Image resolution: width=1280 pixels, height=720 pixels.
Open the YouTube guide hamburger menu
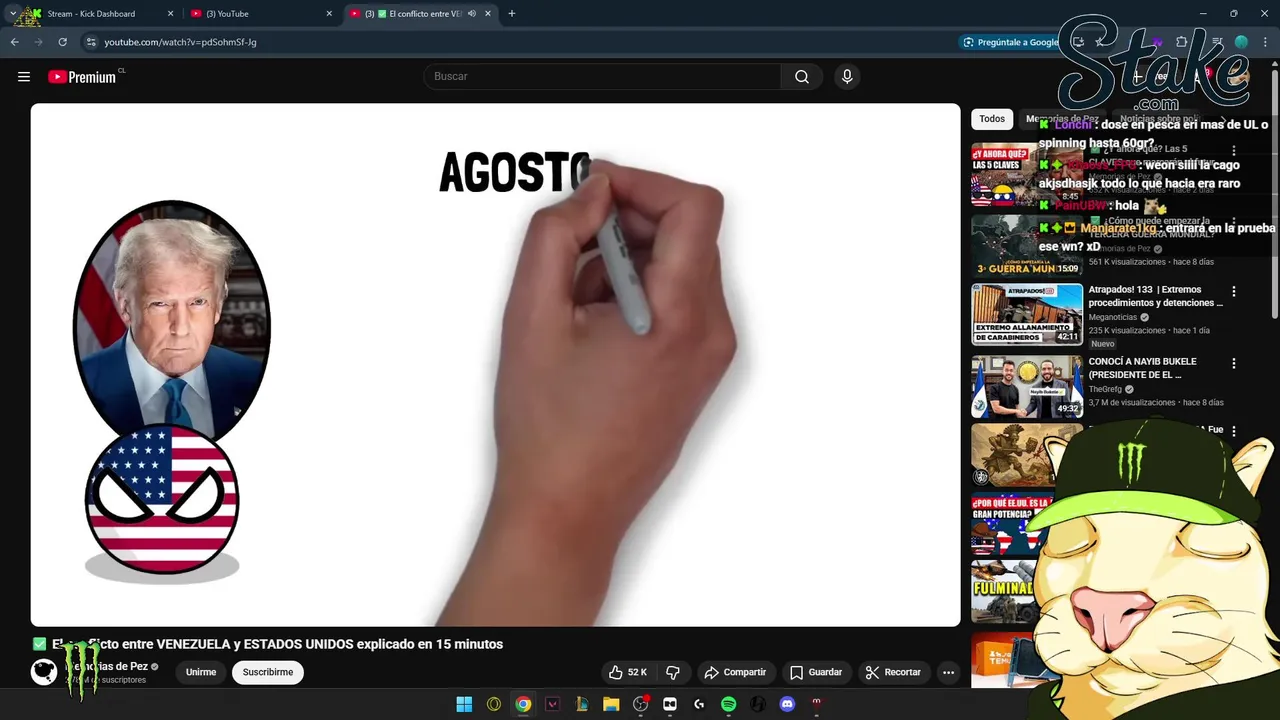coord(24,77)
